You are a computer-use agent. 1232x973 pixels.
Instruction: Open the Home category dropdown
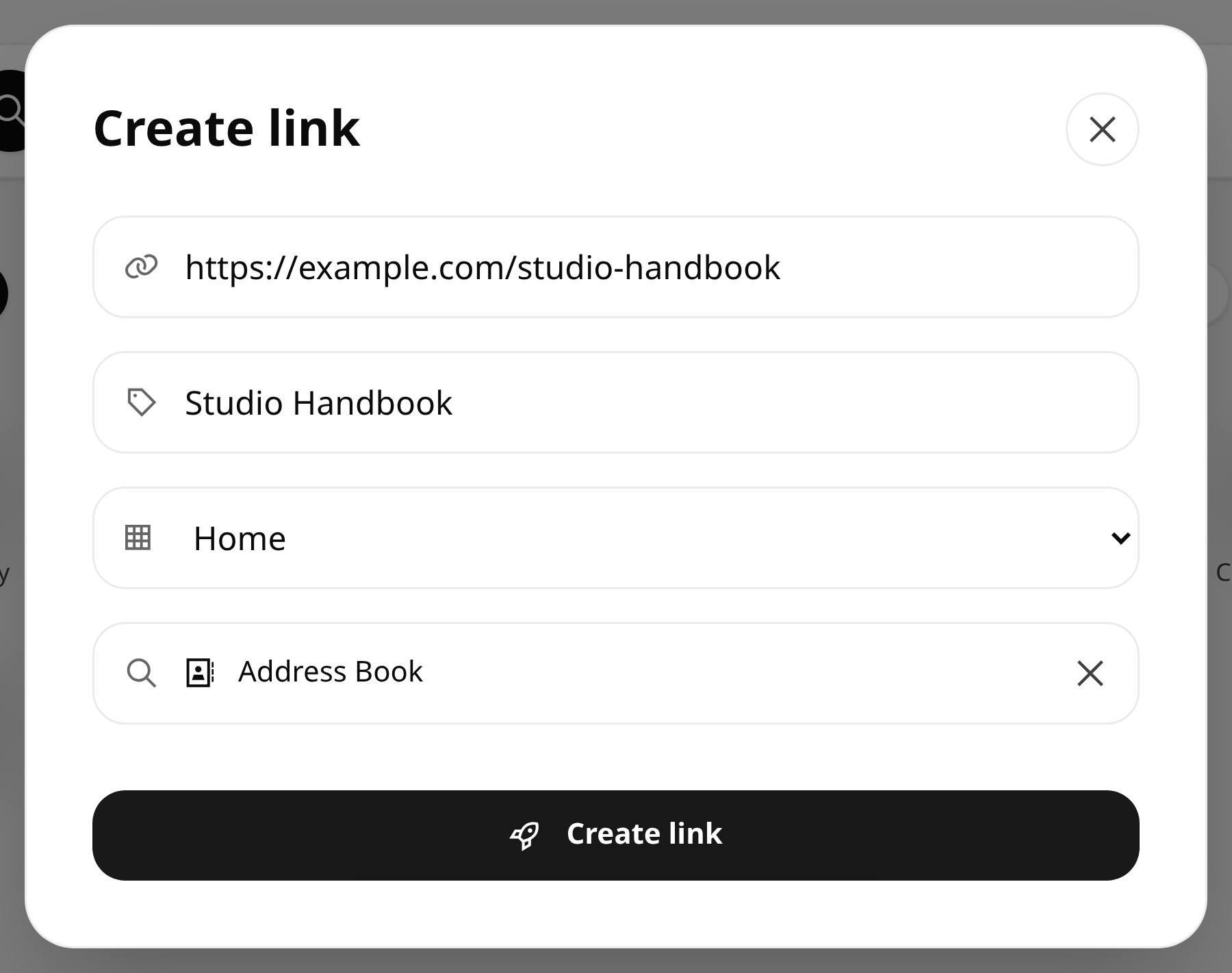tap(616, 538)
